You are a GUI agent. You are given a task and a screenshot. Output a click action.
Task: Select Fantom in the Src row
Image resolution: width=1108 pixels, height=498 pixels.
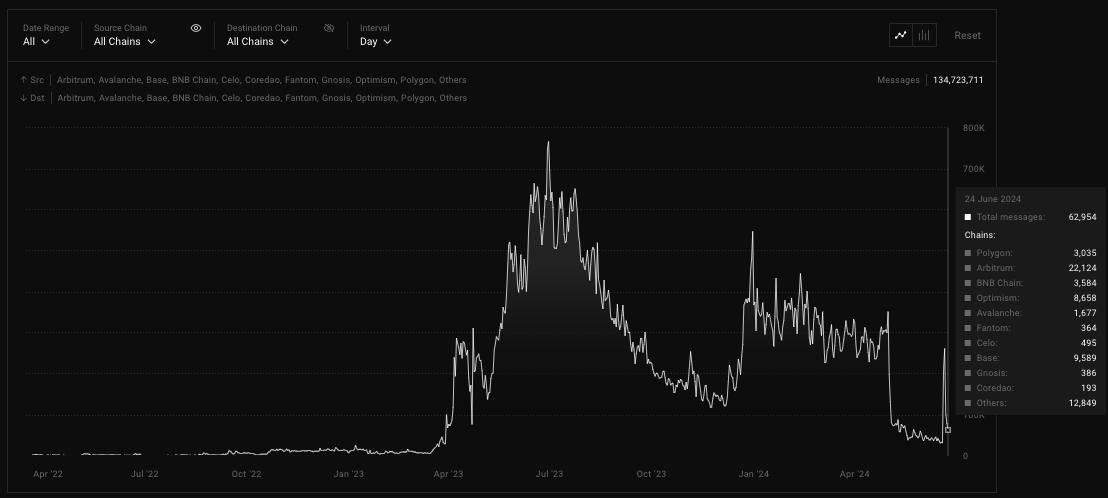pos(300,80)
